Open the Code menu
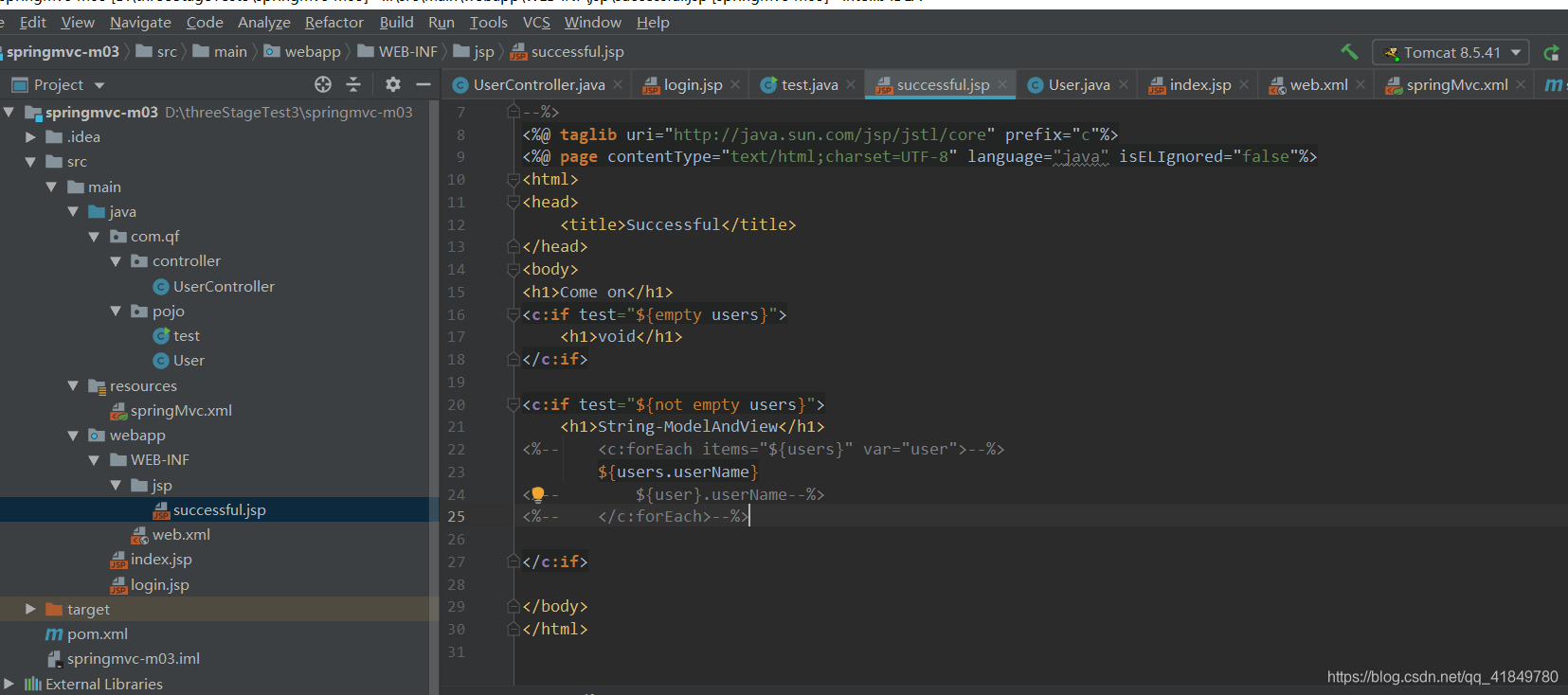The image size is (1568, 695). coord(205,22)
